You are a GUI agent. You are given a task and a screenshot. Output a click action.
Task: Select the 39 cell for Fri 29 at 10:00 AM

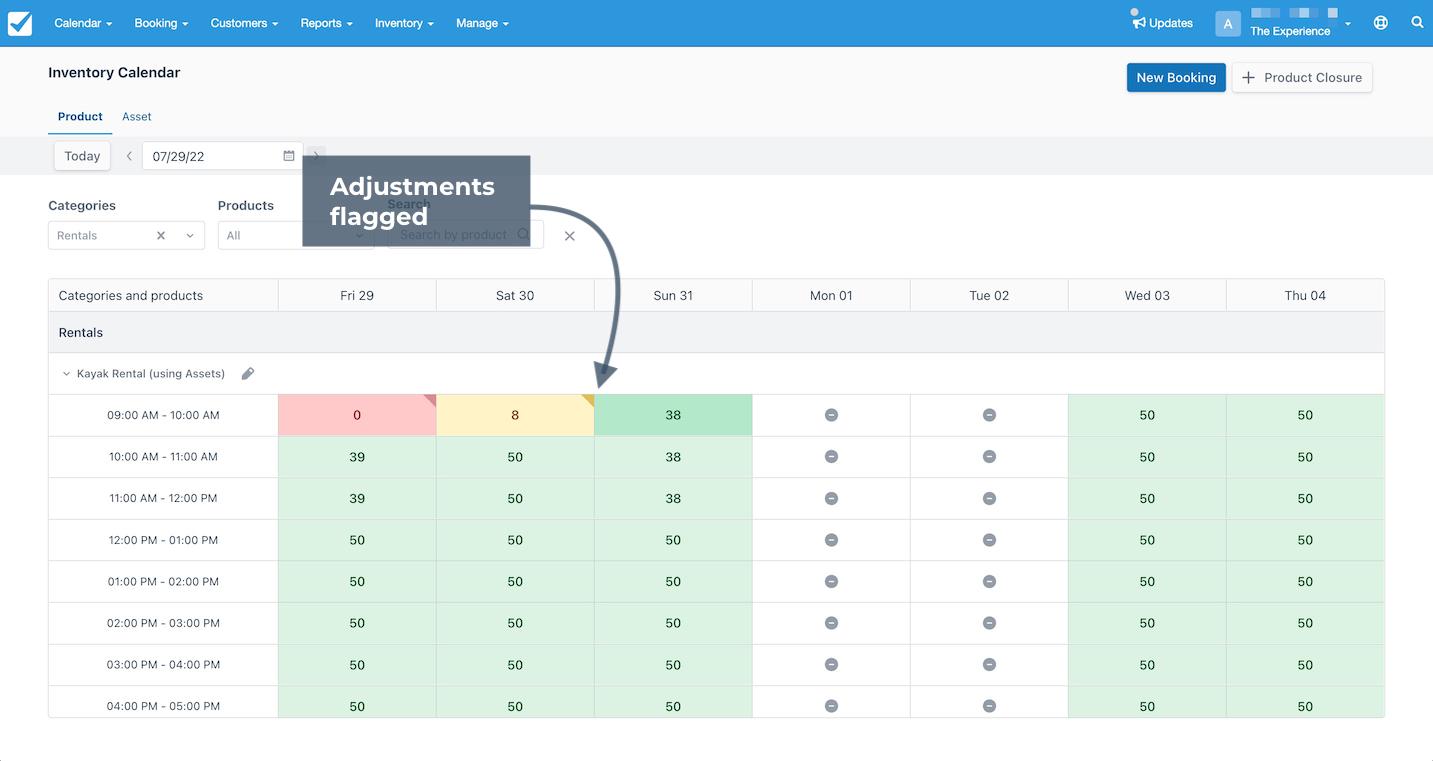coord(357,457)
